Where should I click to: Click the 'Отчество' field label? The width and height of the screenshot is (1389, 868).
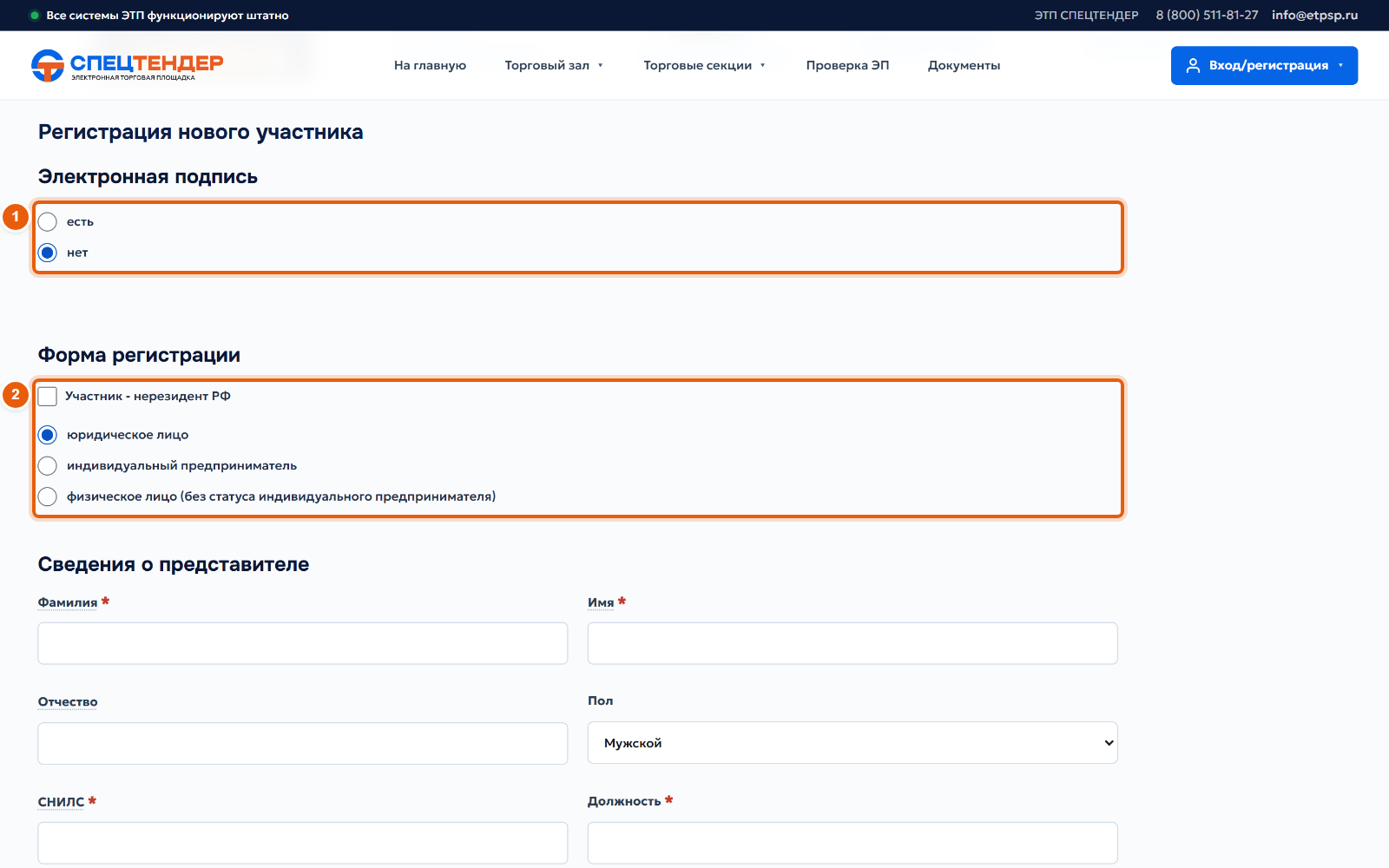68,702
